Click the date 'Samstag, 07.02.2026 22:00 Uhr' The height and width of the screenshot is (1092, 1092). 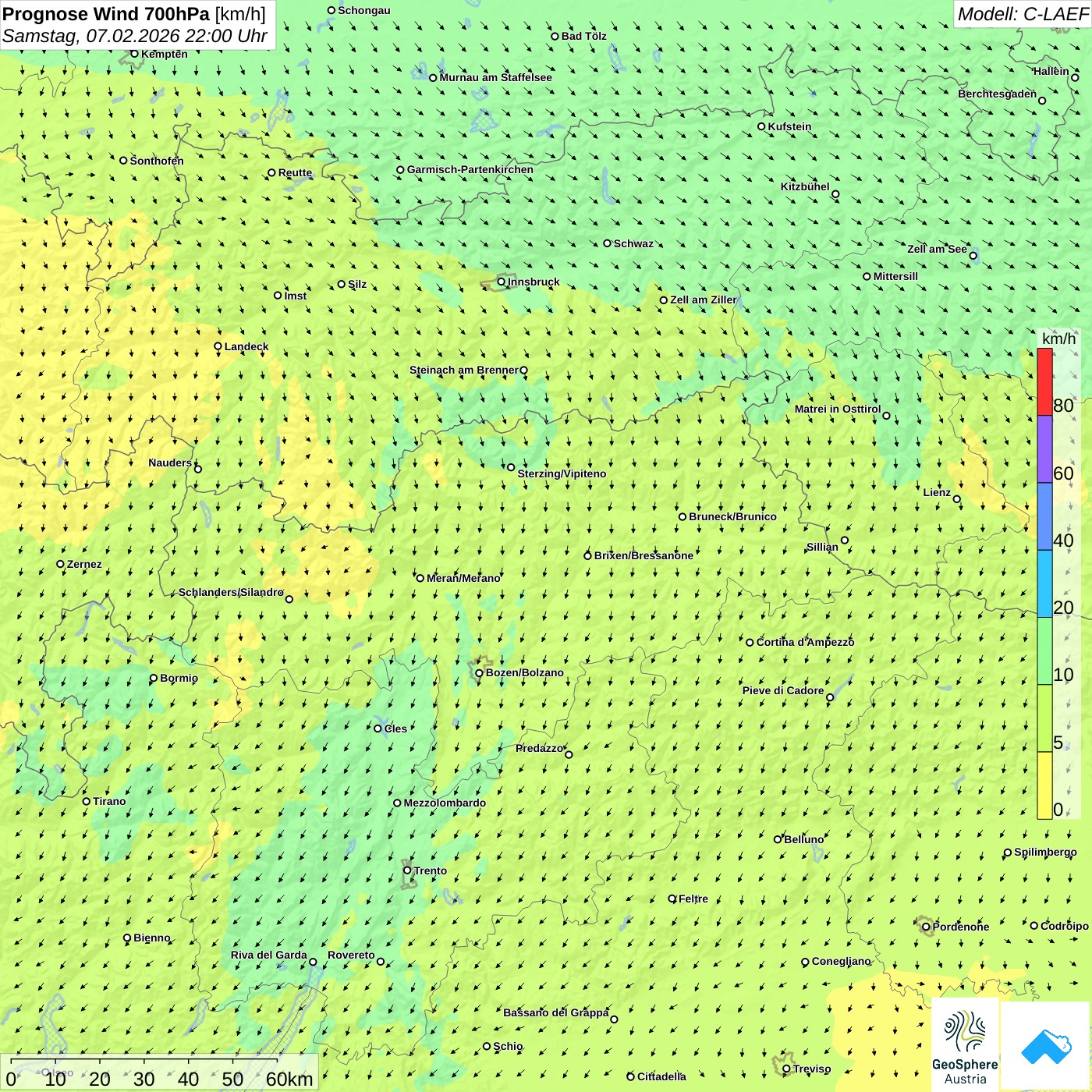click(135, 36)
